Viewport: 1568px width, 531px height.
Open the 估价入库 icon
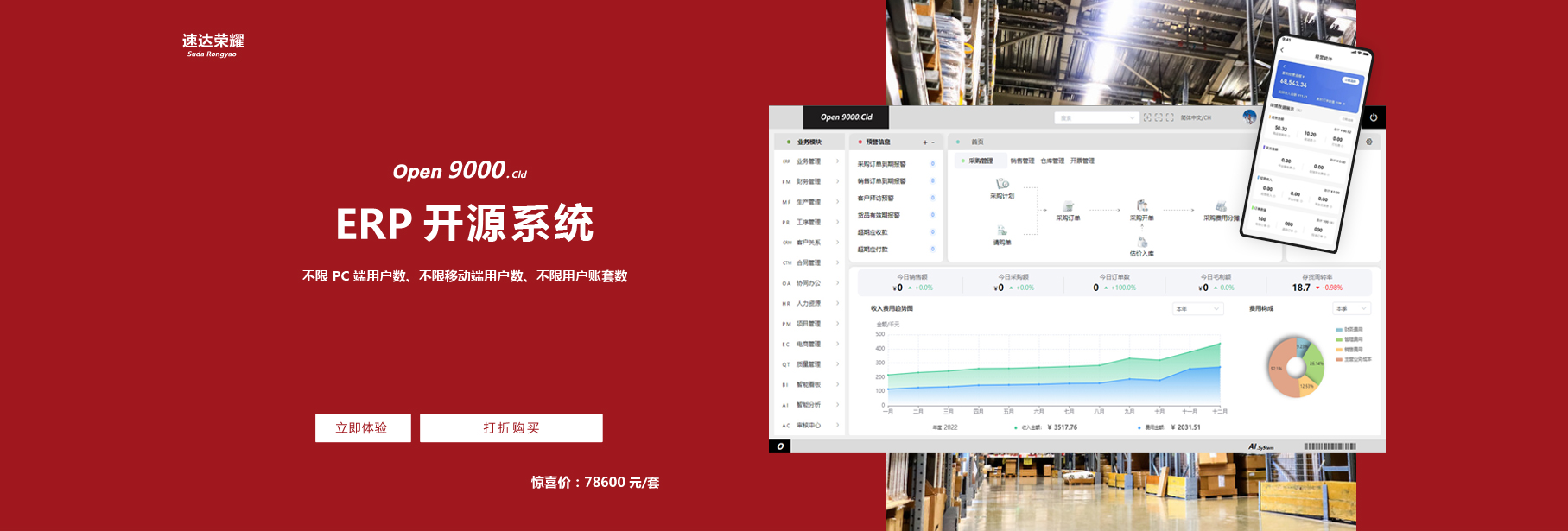click(1142, 243)
